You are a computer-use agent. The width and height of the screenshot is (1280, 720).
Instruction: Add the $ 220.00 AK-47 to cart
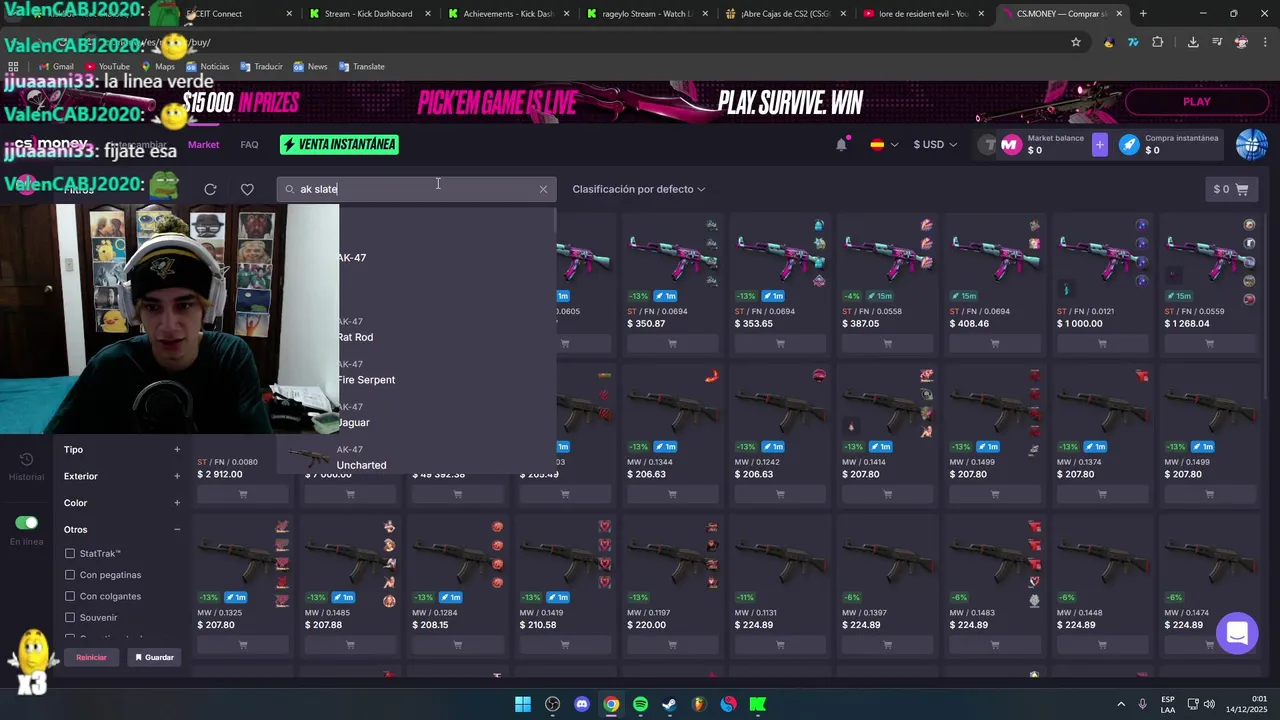672,645
